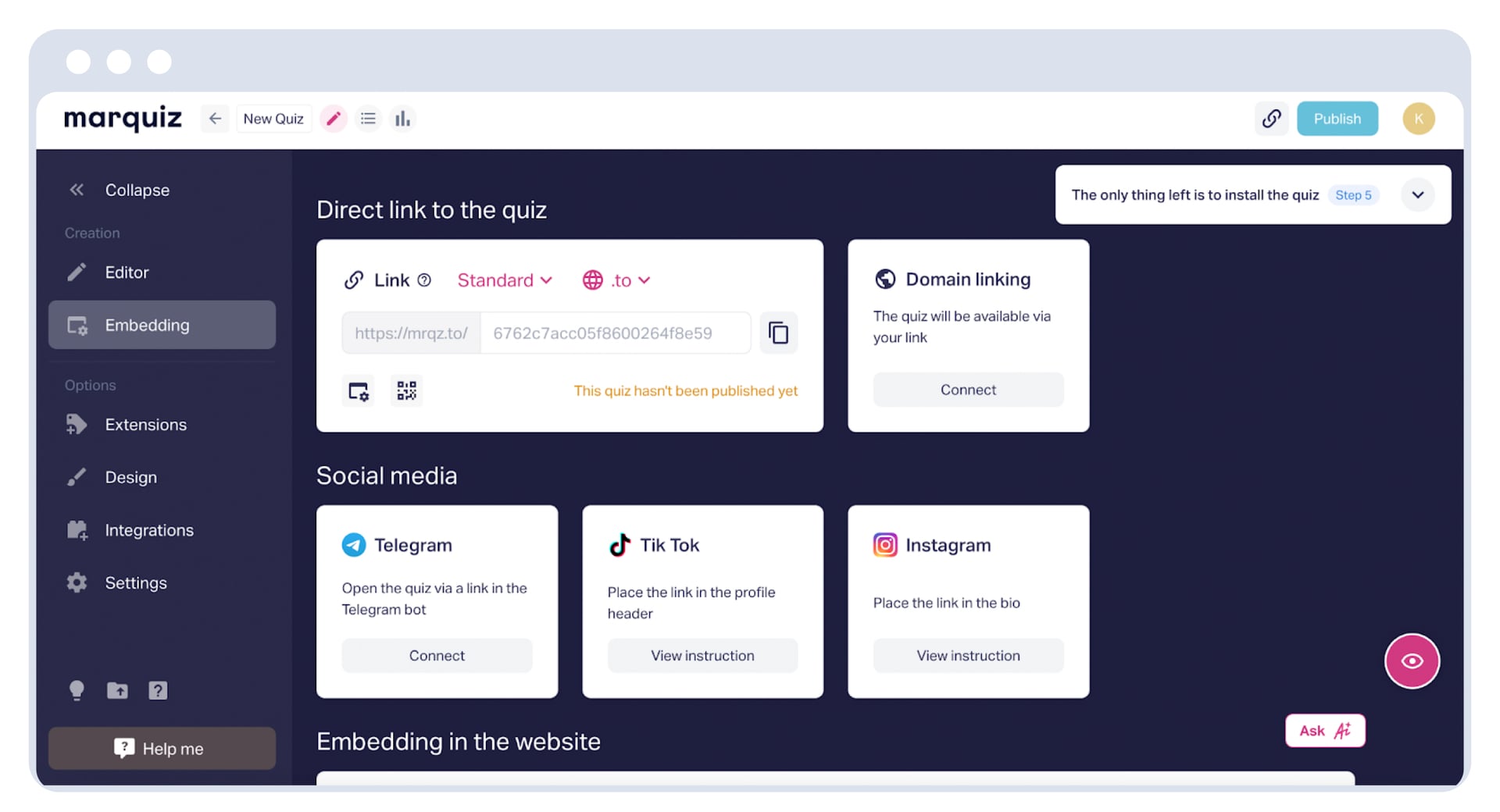Collapse the sidebar
This screenshot has width=1500, height=812.
click(119, 190)
